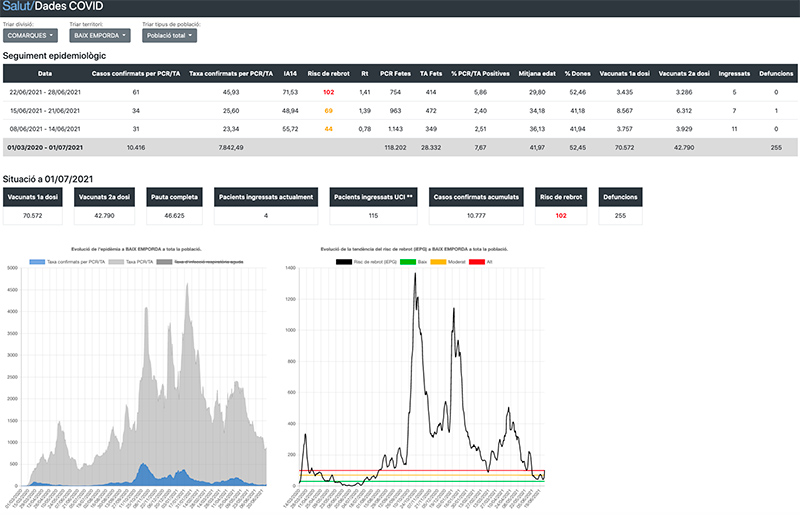Click the Defuncions summary card header
Screen dimensions: 800x515
620,197
